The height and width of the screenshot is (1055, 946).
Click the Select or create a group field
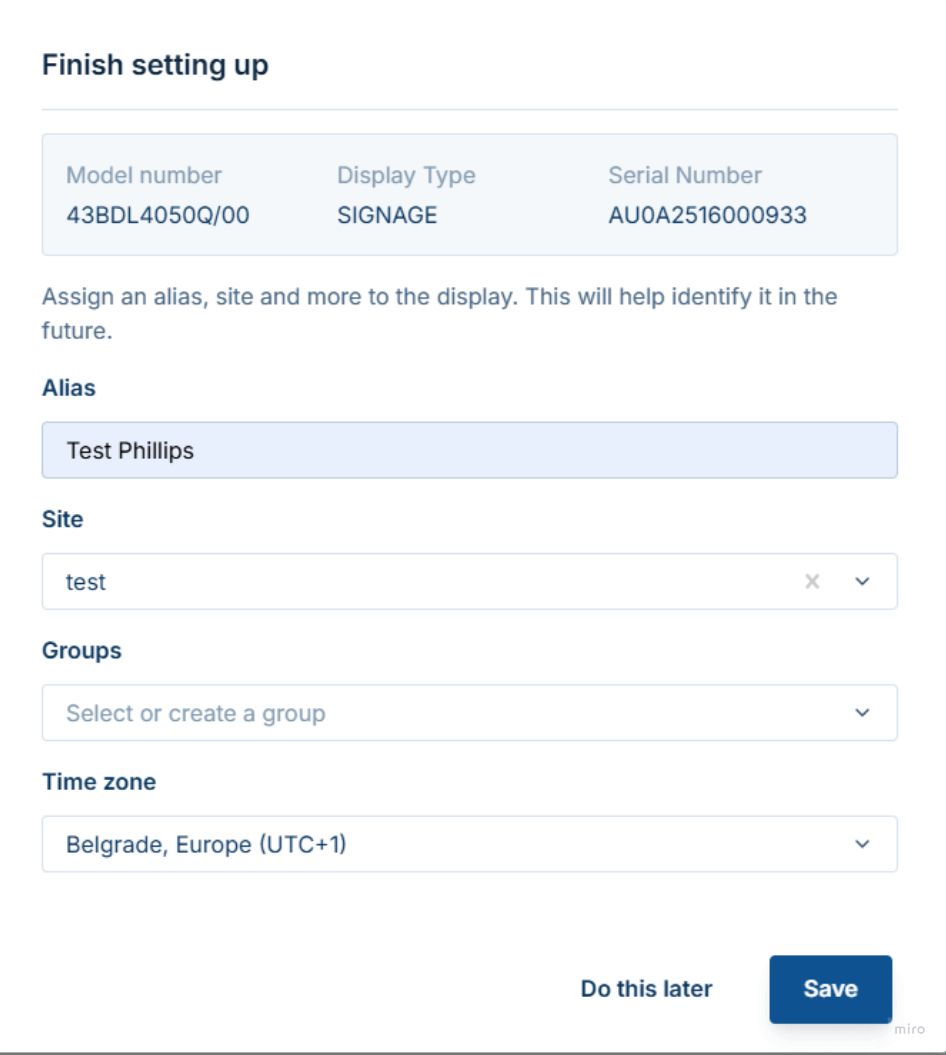[x=470, y=713]
